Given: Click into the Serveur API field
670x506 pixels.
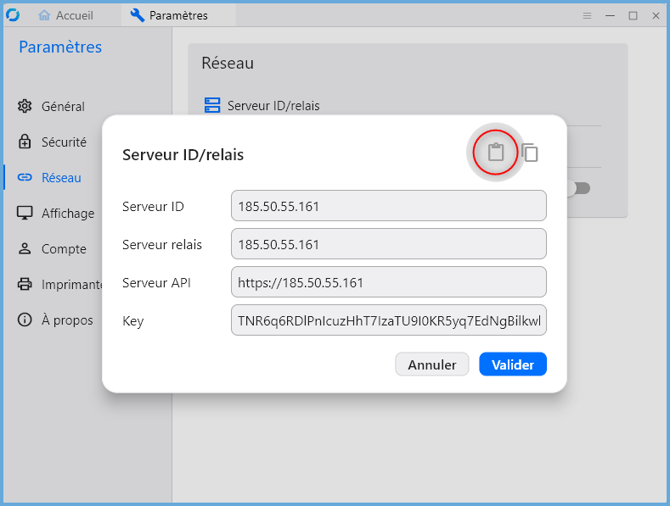Looking at the screenshot, I should pos(389,282).
